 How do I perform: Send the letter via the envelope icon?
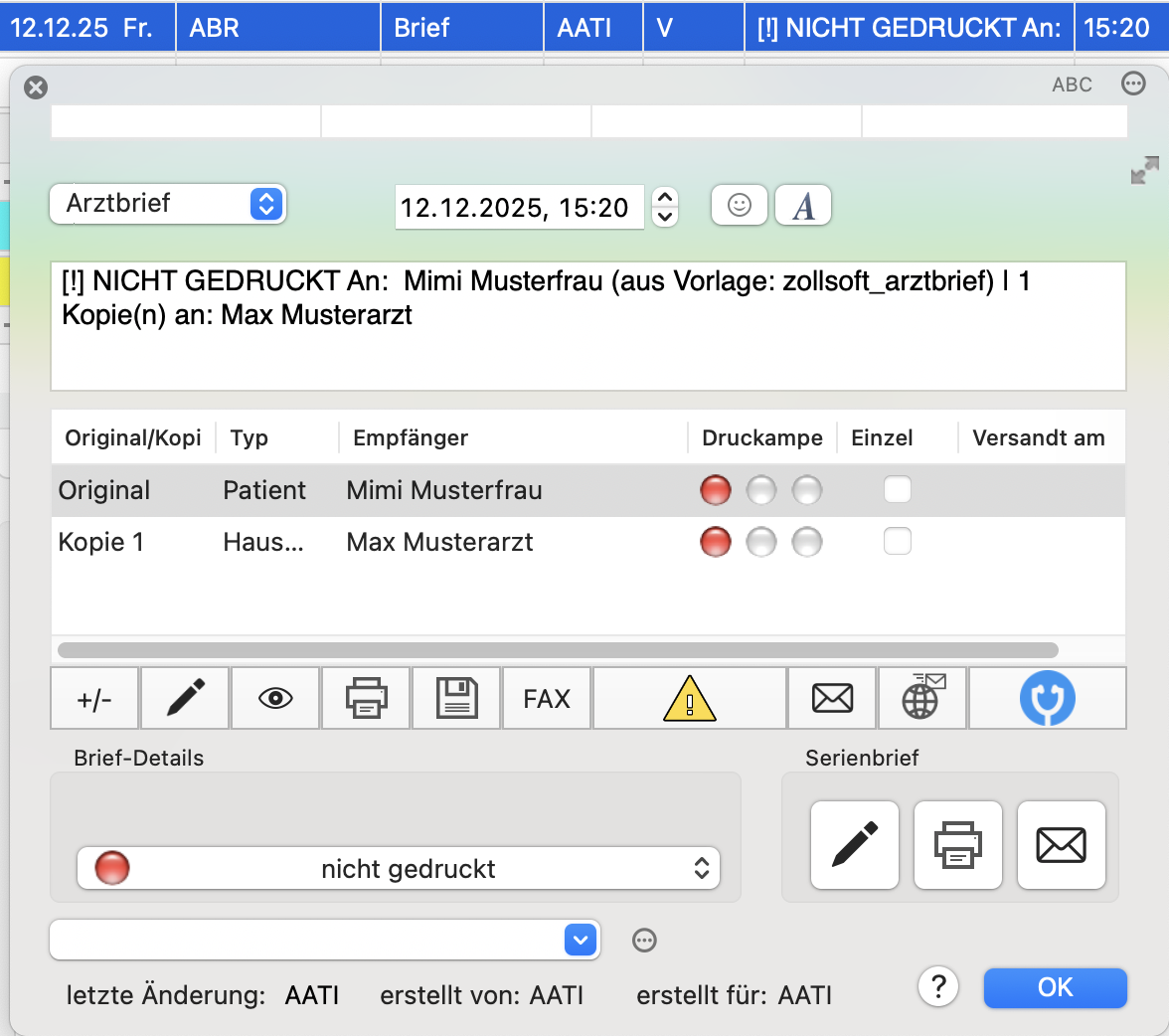point(831,698)
